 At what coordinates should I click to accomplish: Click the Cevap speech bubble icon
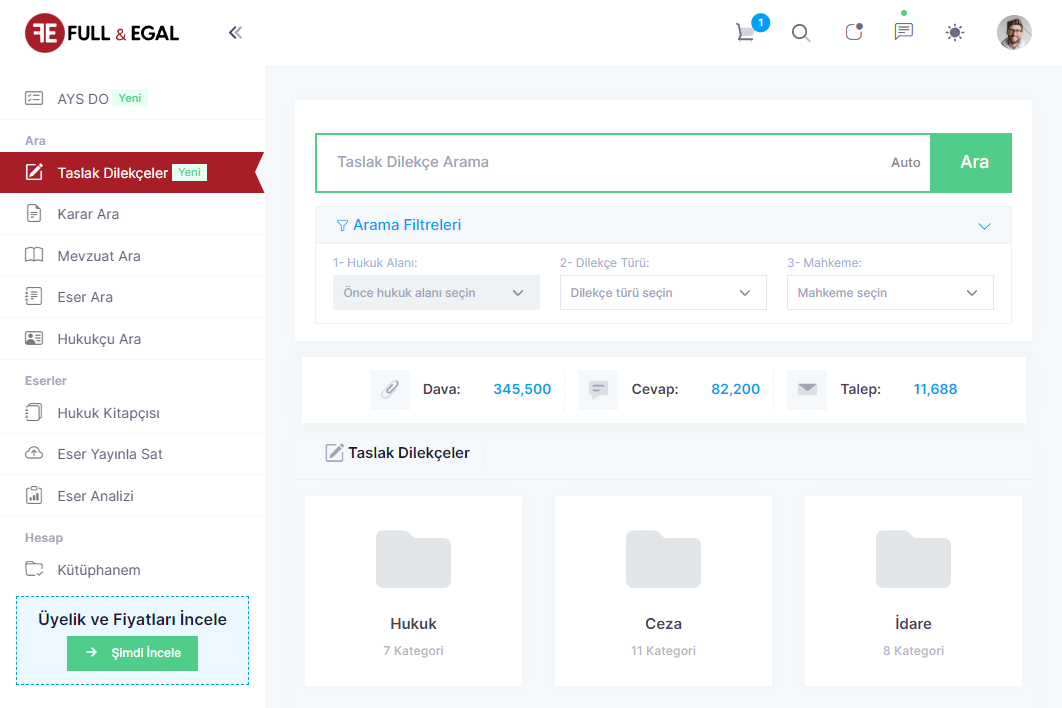click(x=598, y=390)
